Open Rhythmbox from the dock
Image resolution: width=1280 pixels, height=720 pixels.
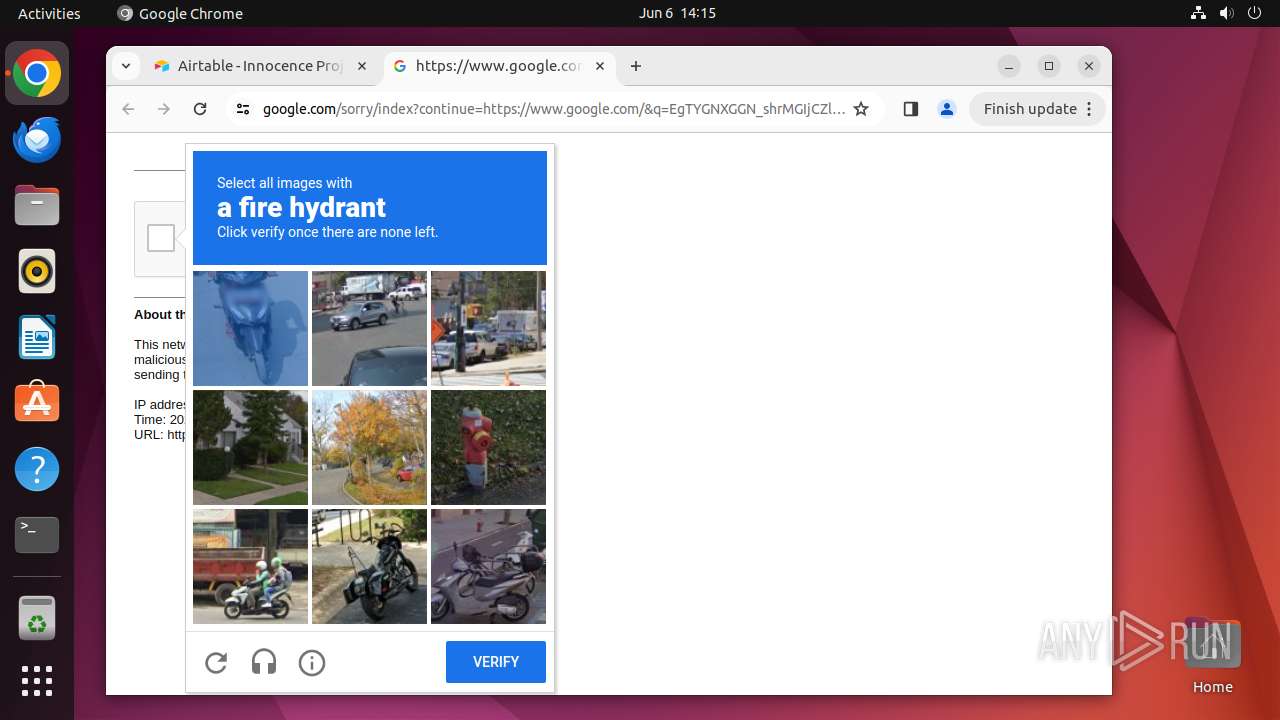click(x=37, y=271)
